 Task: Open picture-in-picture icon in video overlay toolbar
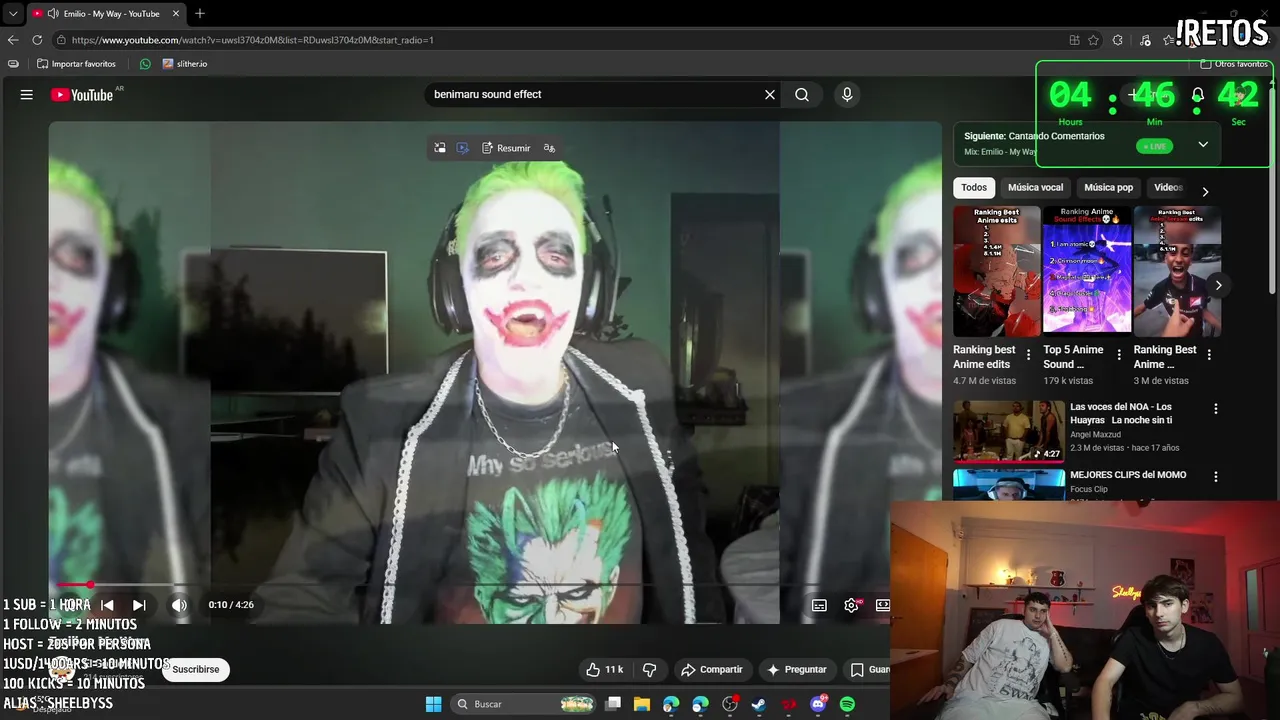[440, 148]
